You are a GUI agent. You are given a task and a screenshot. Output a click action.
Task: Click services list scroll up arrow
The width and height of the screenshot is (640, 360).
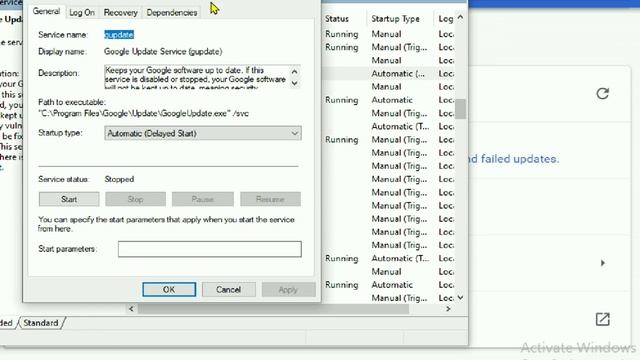[460, 17]
